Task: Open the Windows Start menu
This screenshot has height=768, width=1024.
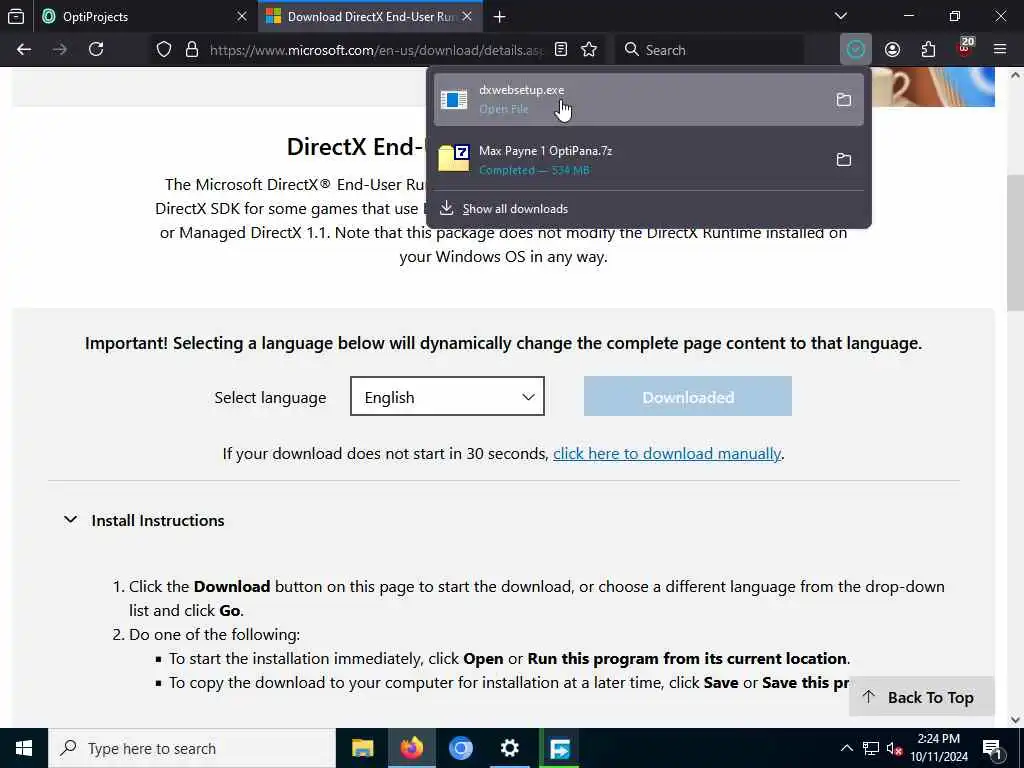Action: pyautogui.click(x=24, y=748)
